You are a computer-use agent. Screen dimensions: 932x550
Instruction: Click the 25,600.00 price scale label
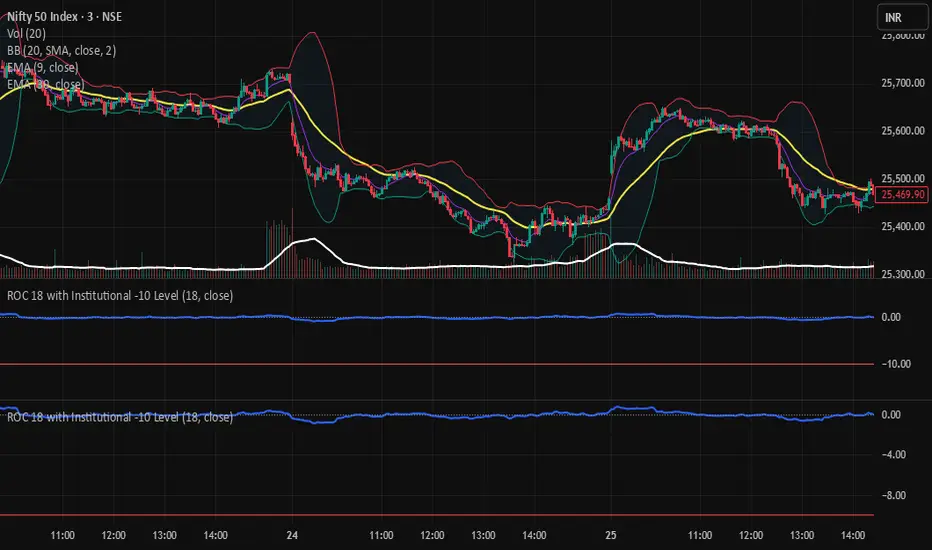(x=903, y=130)
